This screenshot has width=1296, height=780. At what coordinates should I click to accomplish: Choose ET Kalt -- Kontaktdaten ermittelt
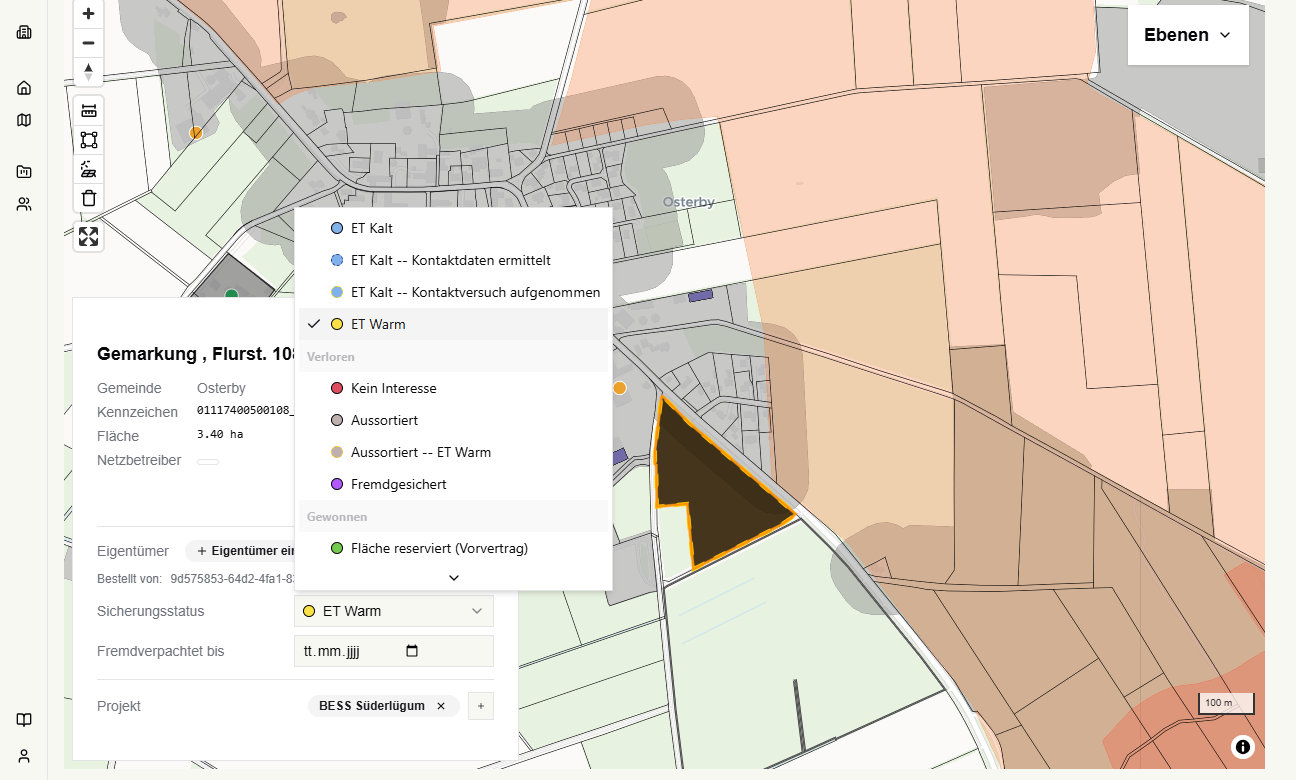pos(454,260)
